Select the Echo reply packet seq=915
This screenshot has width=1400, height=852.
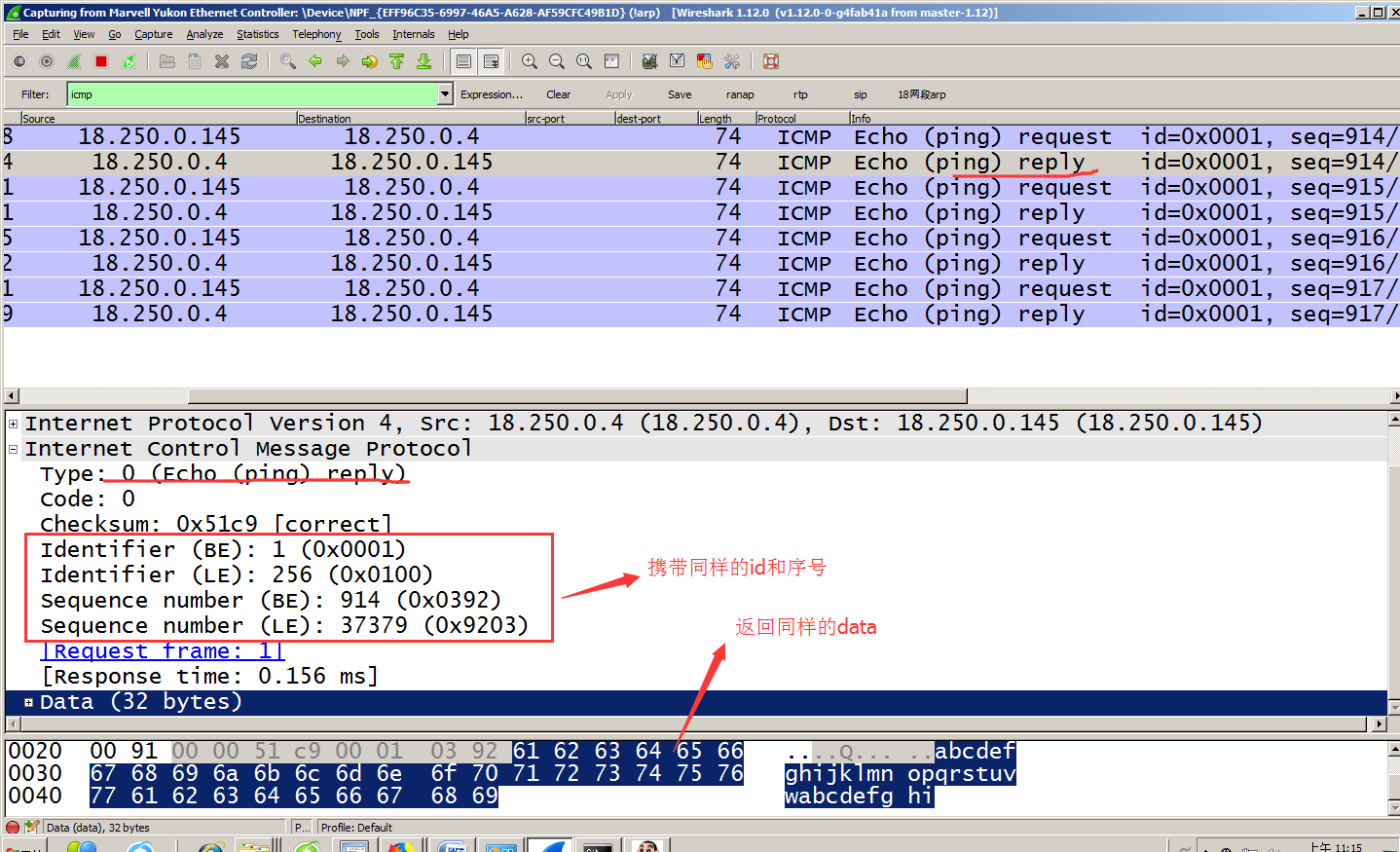(701, 213)
